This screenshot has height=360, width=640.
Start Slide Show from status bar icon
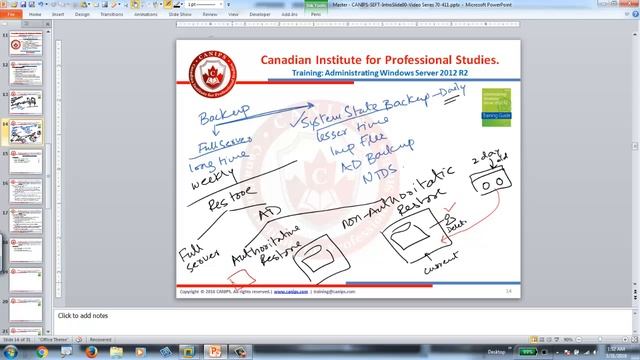[557, 340]
